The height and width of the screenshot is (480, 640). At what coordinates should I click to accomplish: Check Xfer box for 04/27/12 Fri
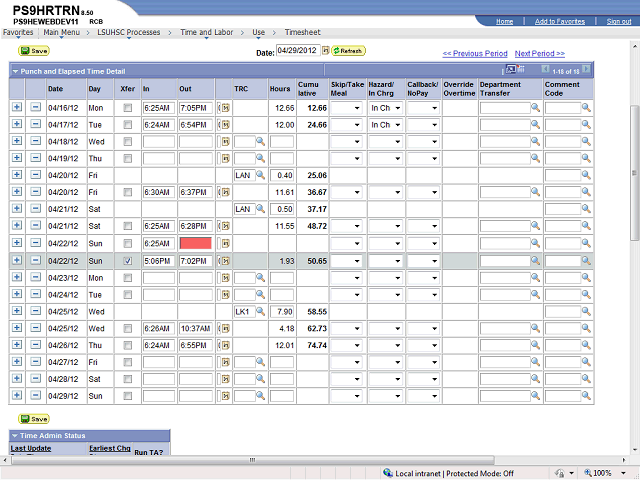(128, 362)
